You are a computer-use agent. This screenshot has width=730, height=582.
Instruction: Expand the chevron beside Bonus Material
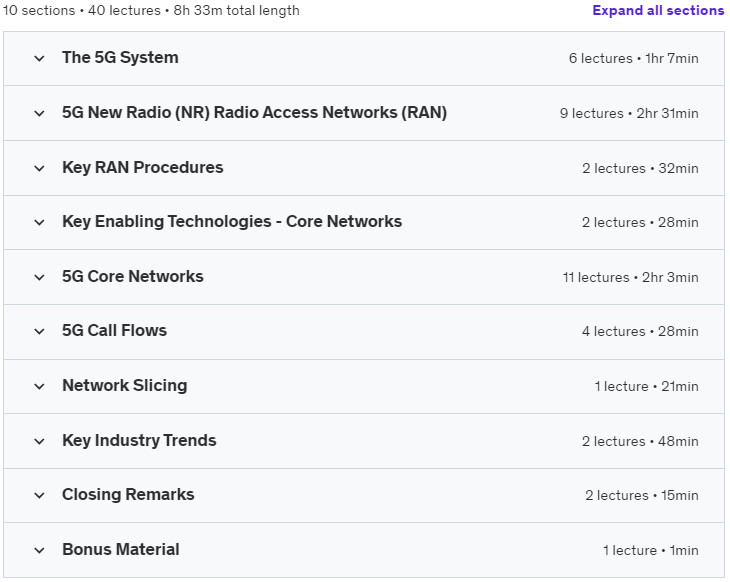(x=40, y=550)
